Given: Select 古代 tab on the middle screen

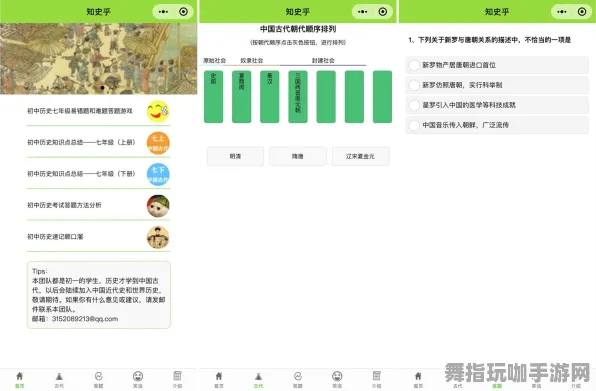Looking at the screenshot, I should (258, 380).
